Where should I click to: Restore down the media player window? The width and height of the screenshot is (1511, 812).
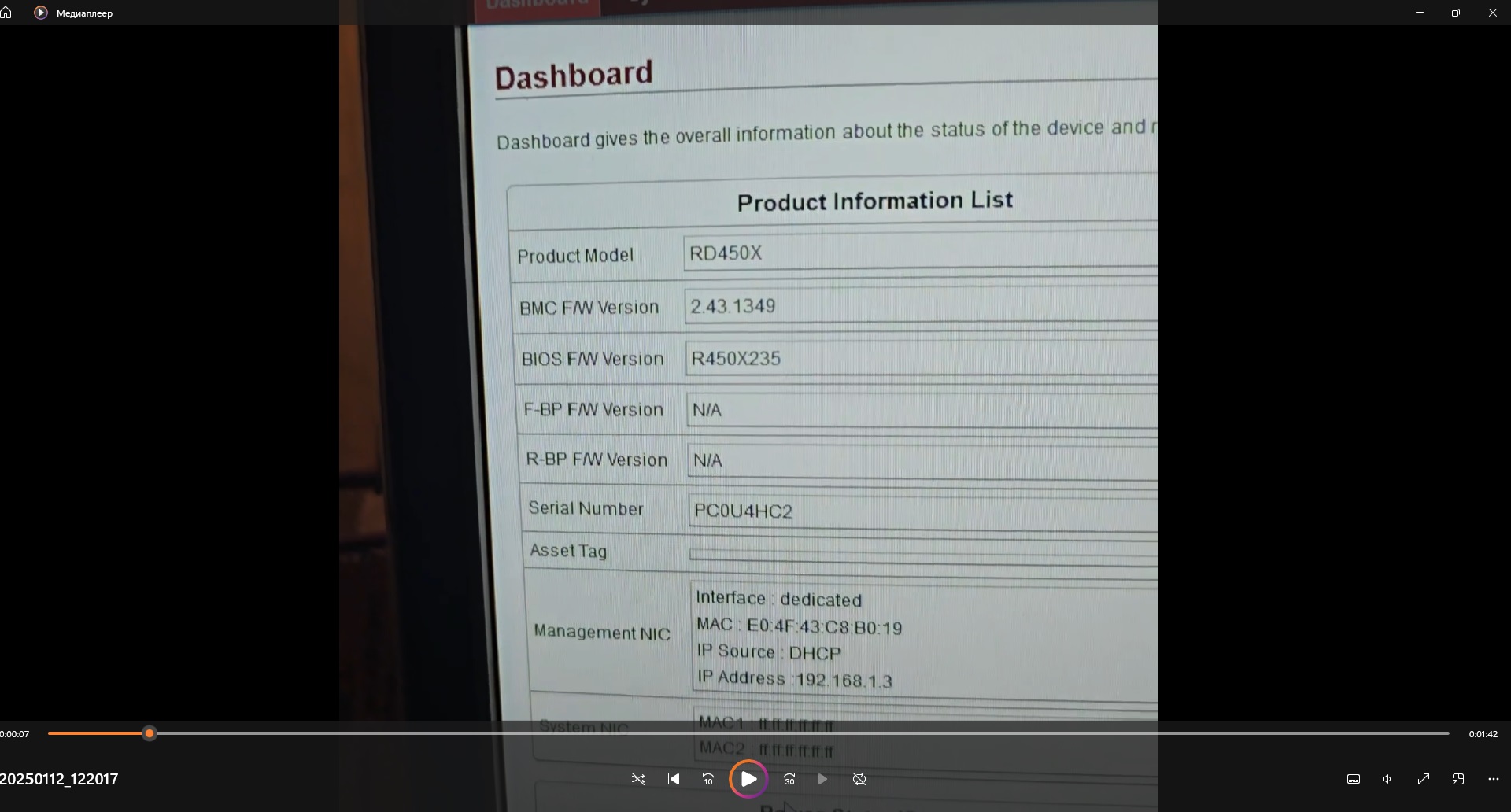point(1456,13)
